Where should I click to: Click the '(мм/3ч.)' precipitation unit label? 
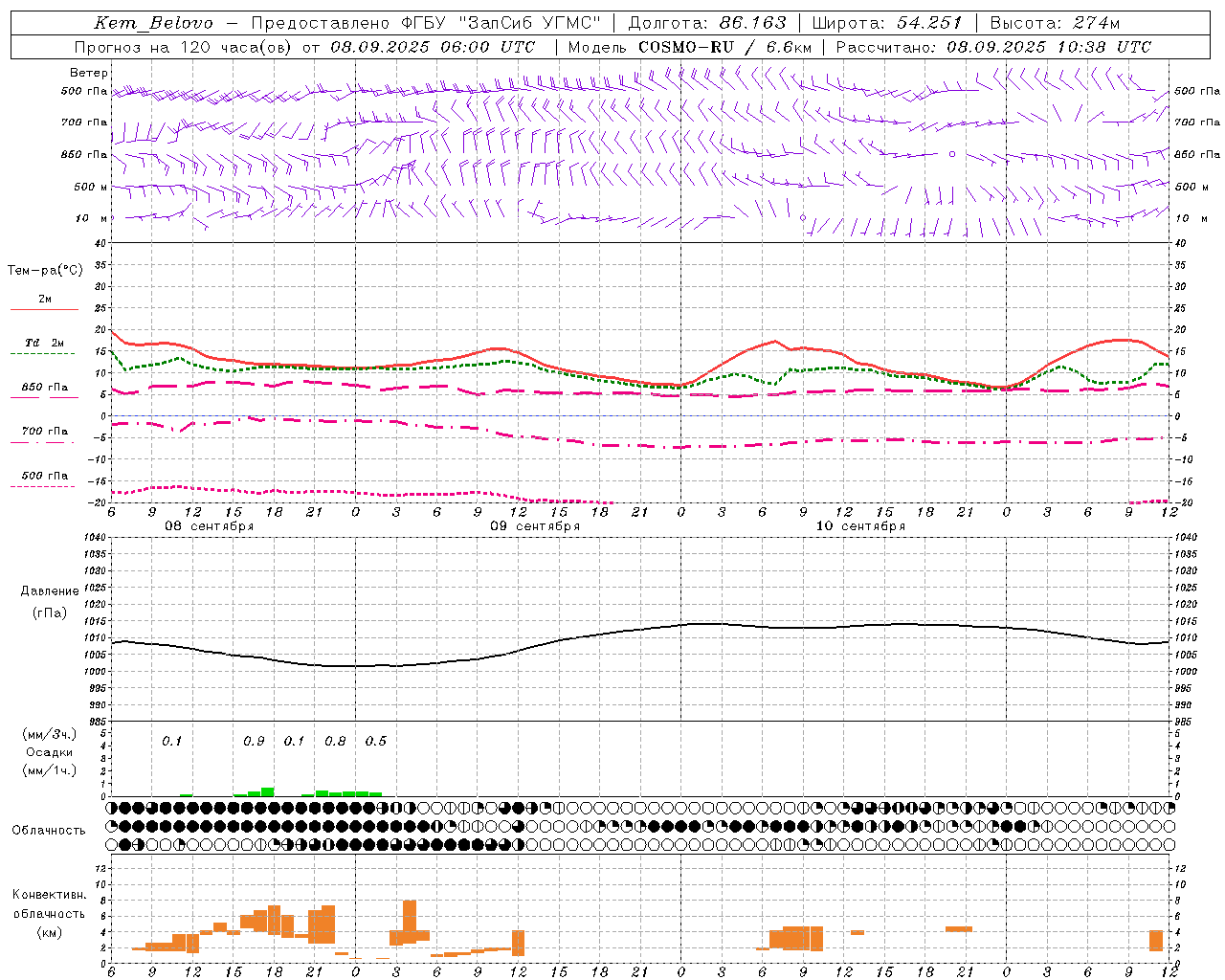tap(50, 734)
